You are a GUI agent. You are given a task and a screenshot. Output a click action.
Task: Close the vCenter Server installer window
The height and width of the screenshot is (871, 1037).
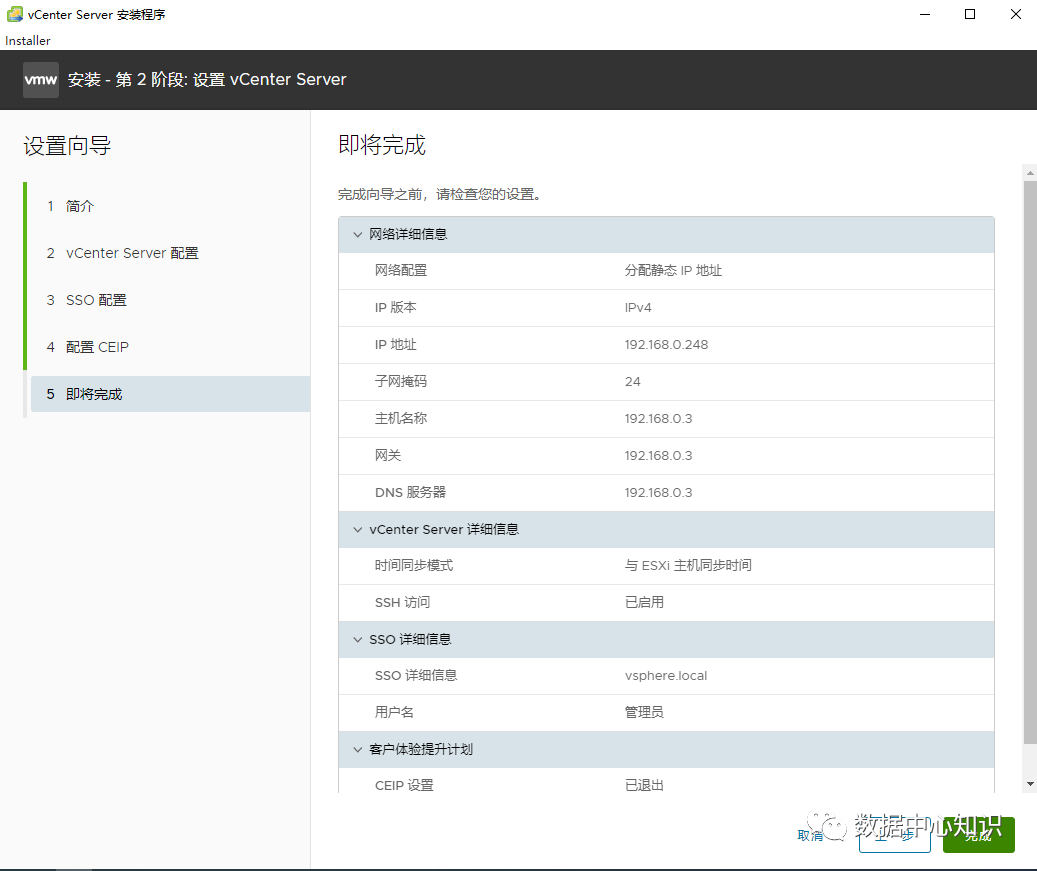(1016, 15)
